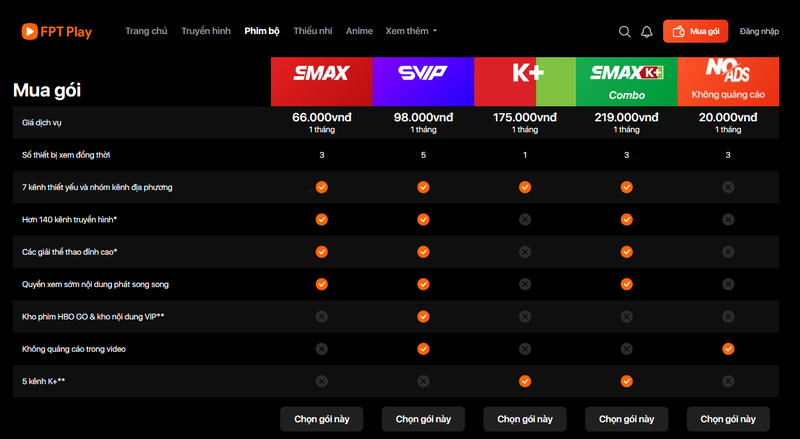Click the Mua gói orange button
Screen dimensions: 800x439
(695, 31)
